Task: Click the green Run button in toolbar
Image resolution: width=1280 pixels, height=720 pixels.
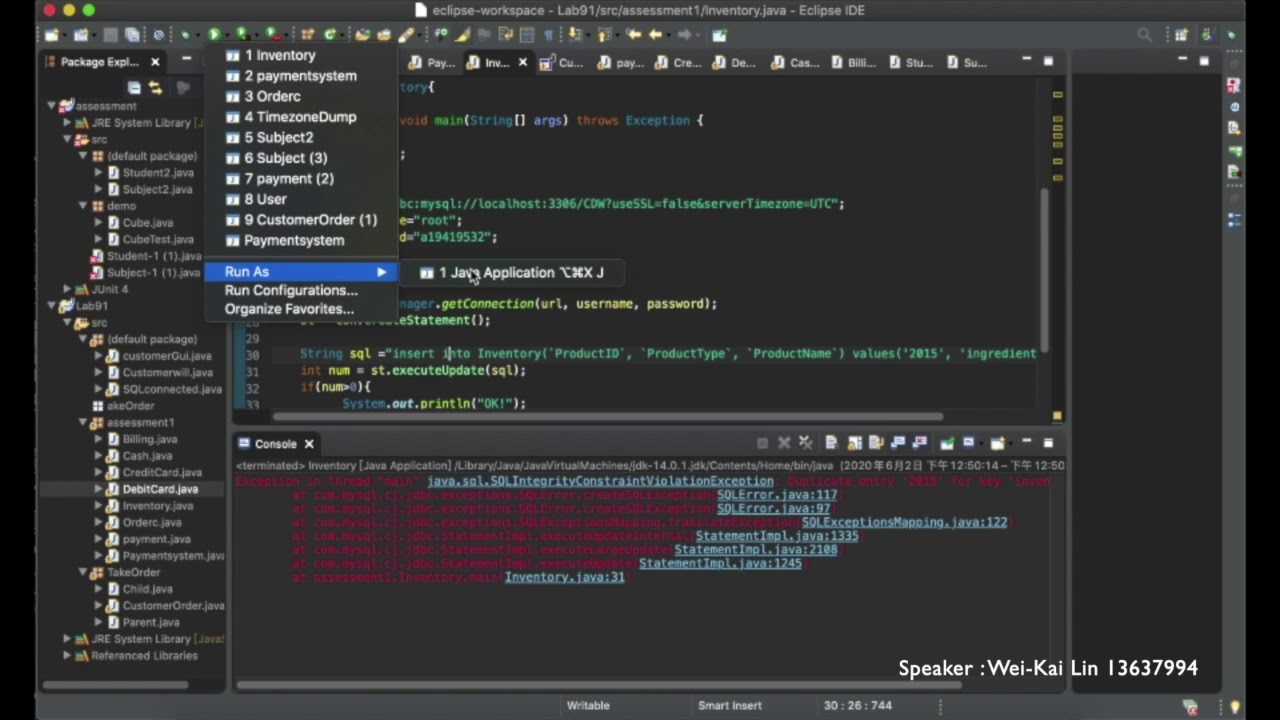Action: (x=214, y=35)
